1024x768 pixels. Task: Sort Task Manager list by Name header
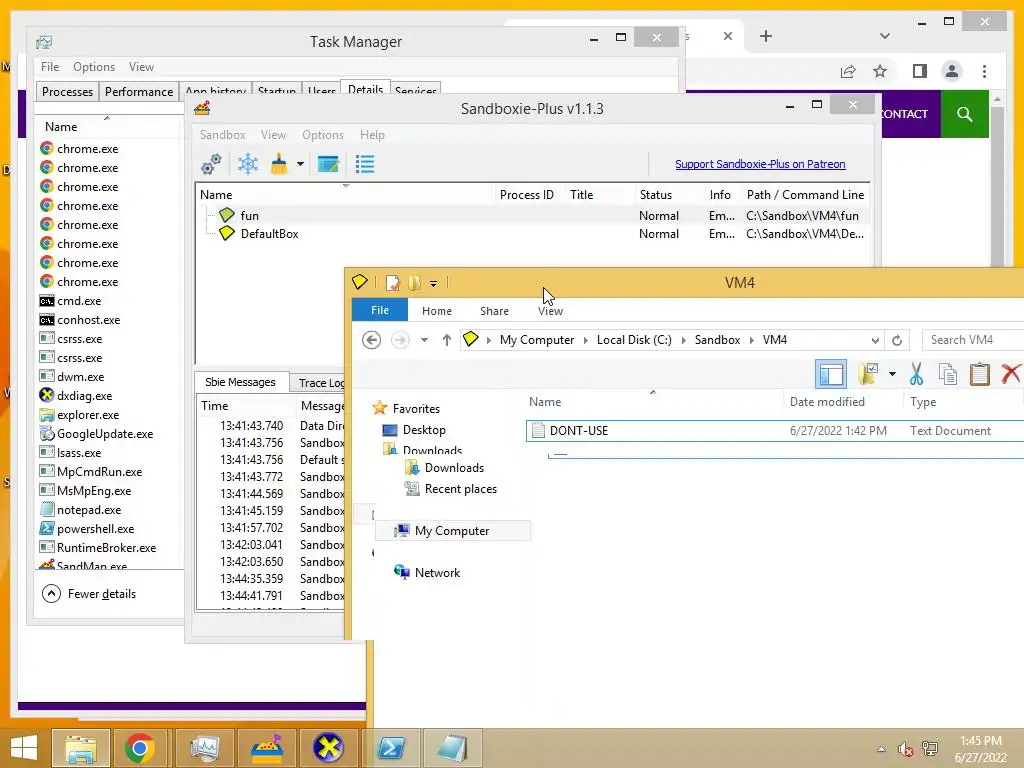[x=61, y=127]
